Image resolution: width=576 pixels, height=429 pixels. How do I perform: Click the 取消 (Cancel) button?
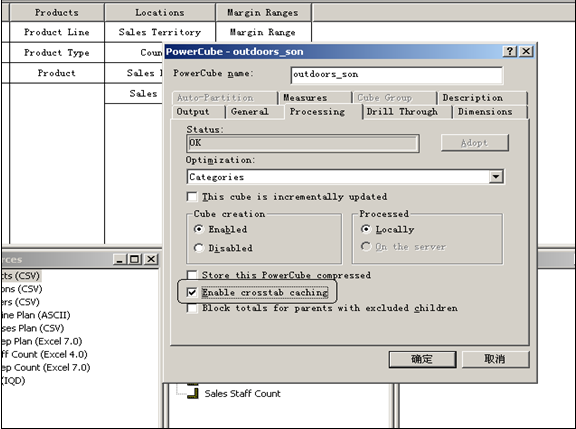pos(495,359)
